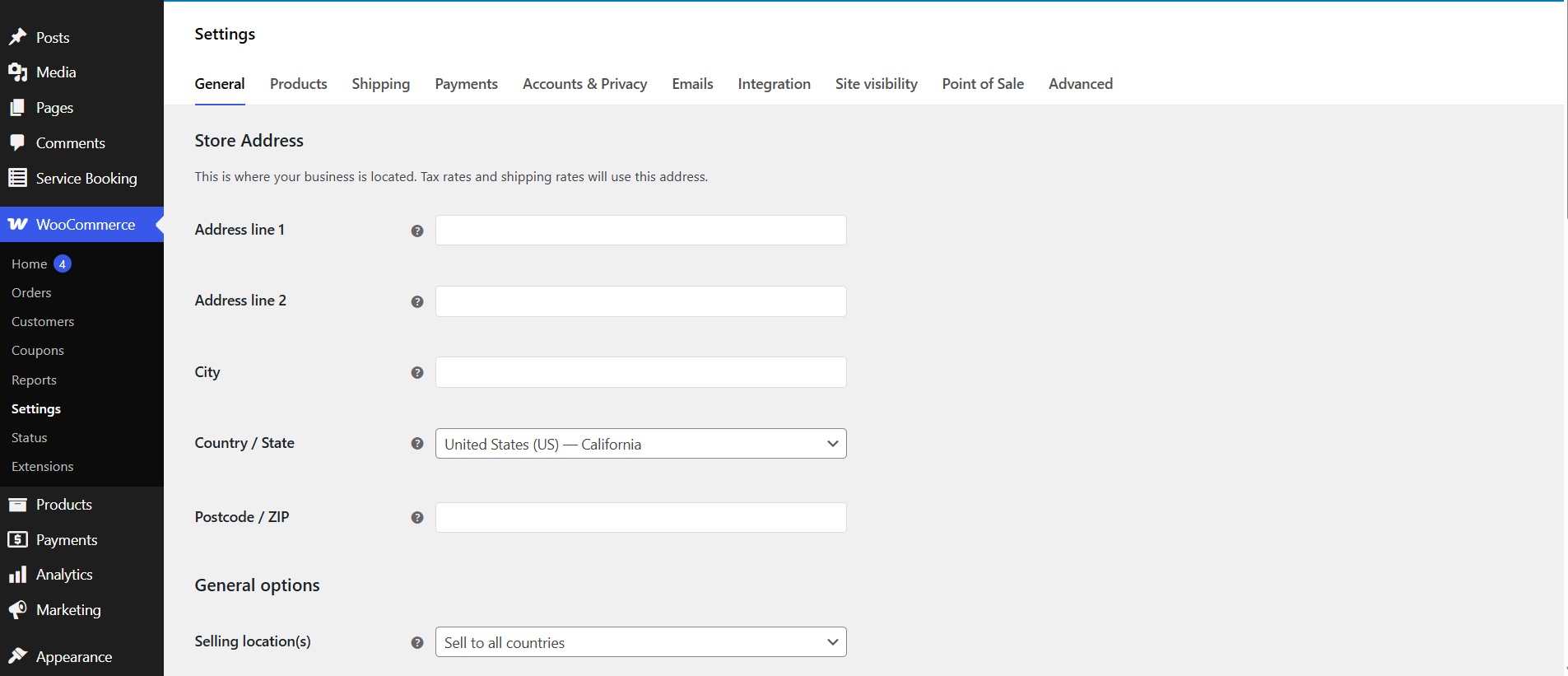1568x676 pixels.
Task: Click the help icon beside Address line 1
Action: (417, 231)
